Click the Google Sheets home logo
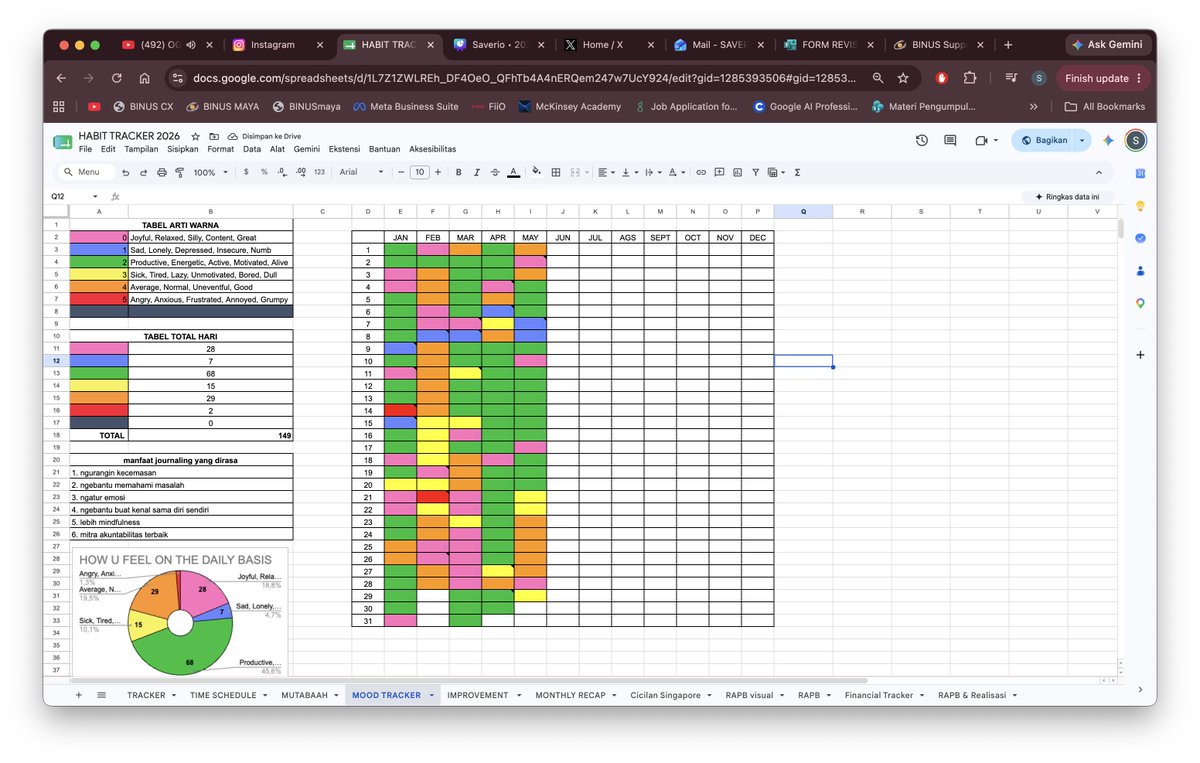Image resolution: width=1200 pixels, height=763 pixels. 63,142
